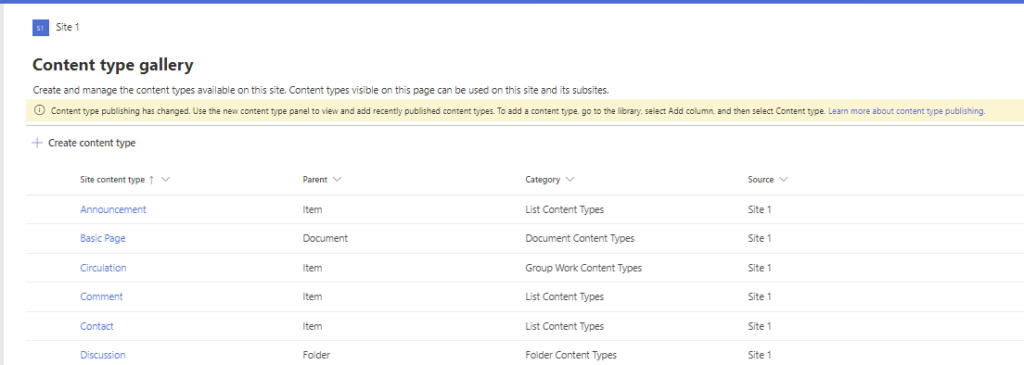The width and height of the screenshot is (1024, 365).
Task: Open the Category column dropdown
Action: (569, 180)
